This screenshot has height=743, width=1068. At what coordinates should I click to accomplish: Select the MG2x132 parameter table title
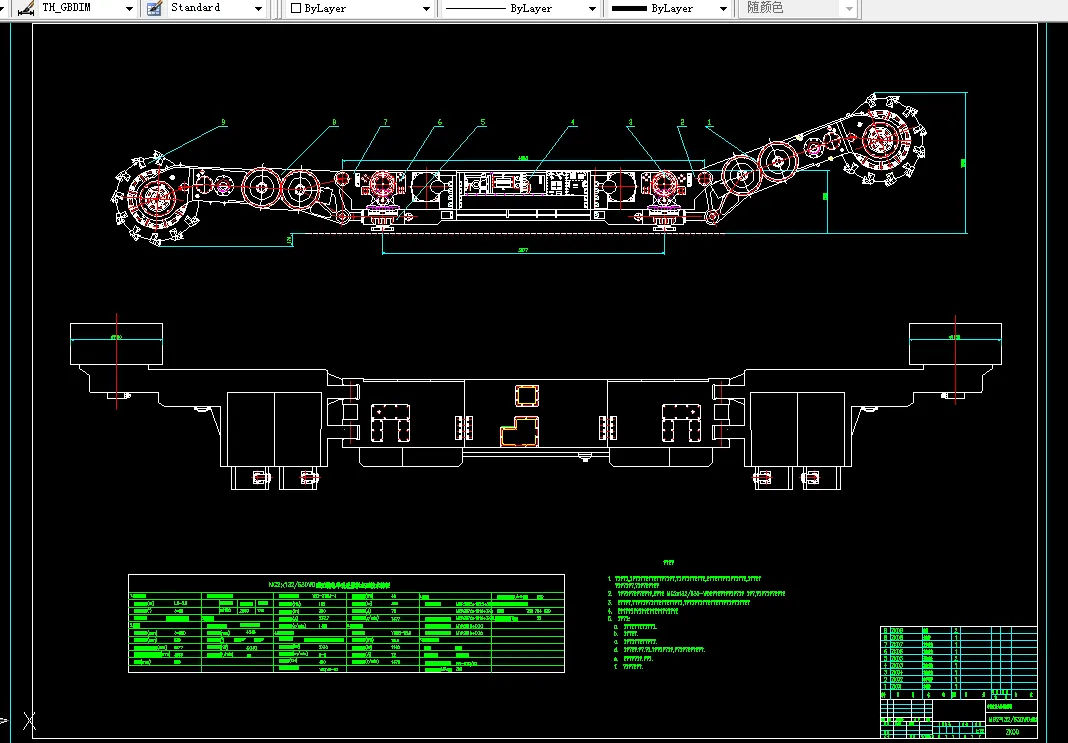[329, 584]
